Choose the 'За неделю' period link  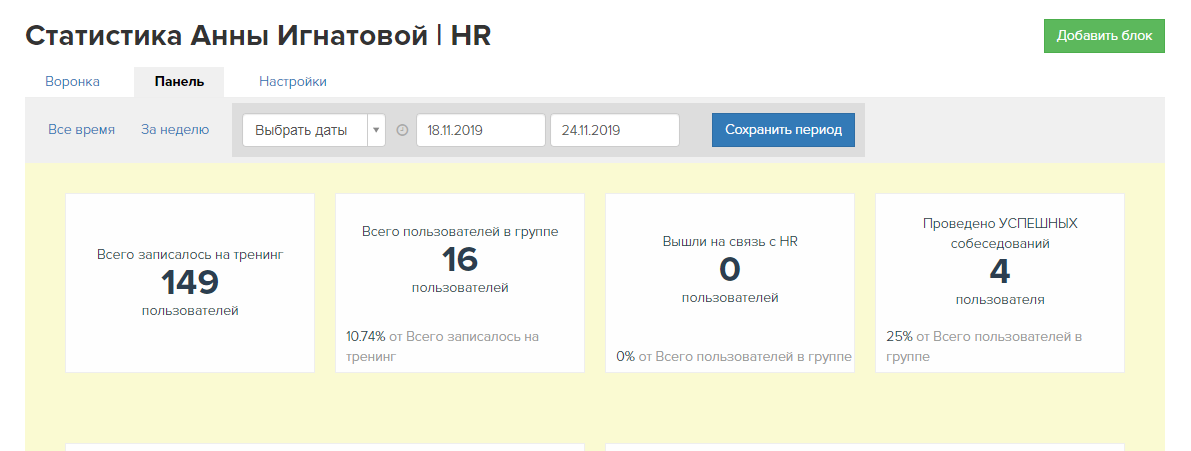(175, 129)
